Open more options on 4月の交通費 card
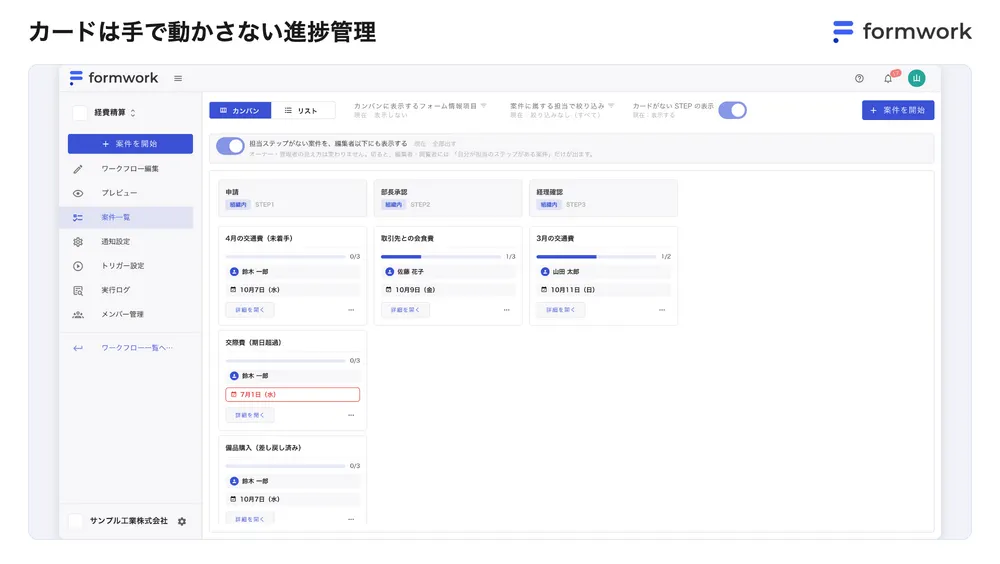 point(351,310)
